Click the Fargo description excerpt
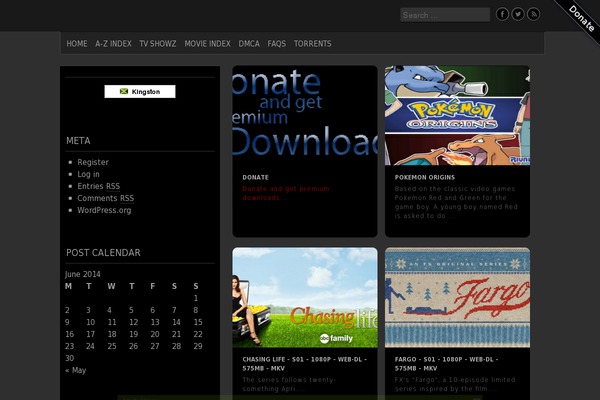 click(455, 384)
